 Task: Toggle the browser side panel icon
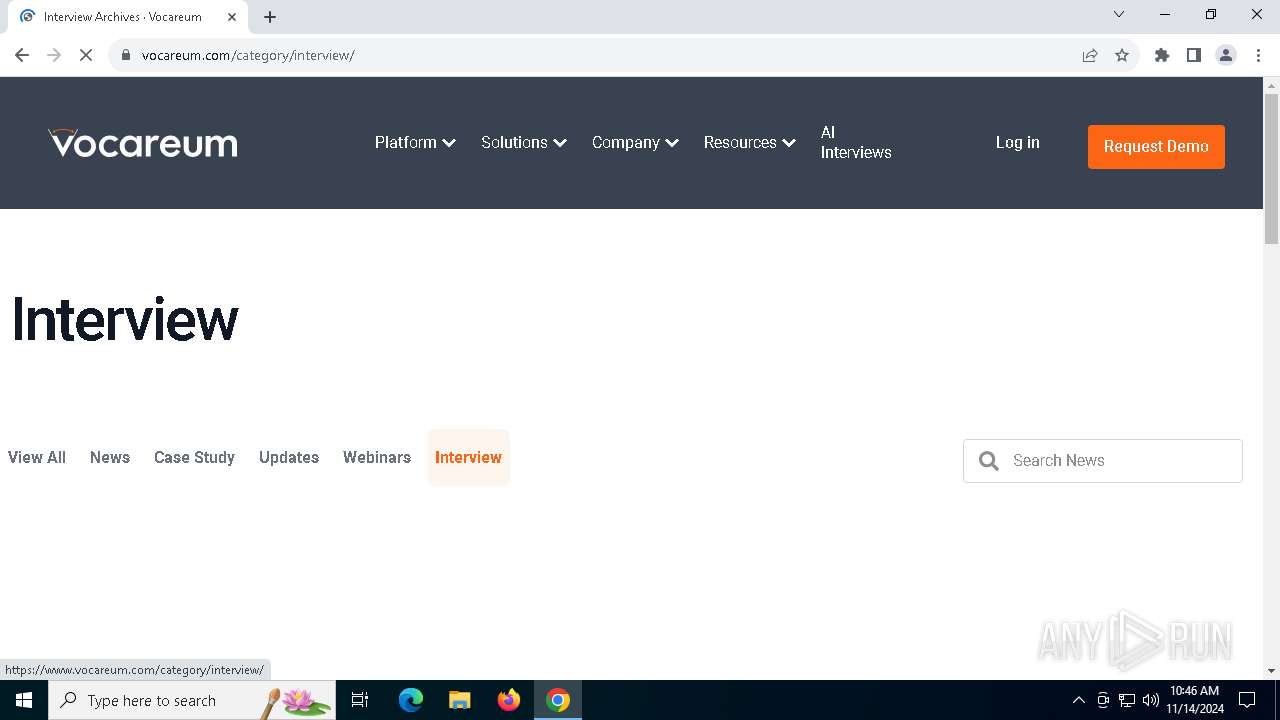(x=1194, y=55)
